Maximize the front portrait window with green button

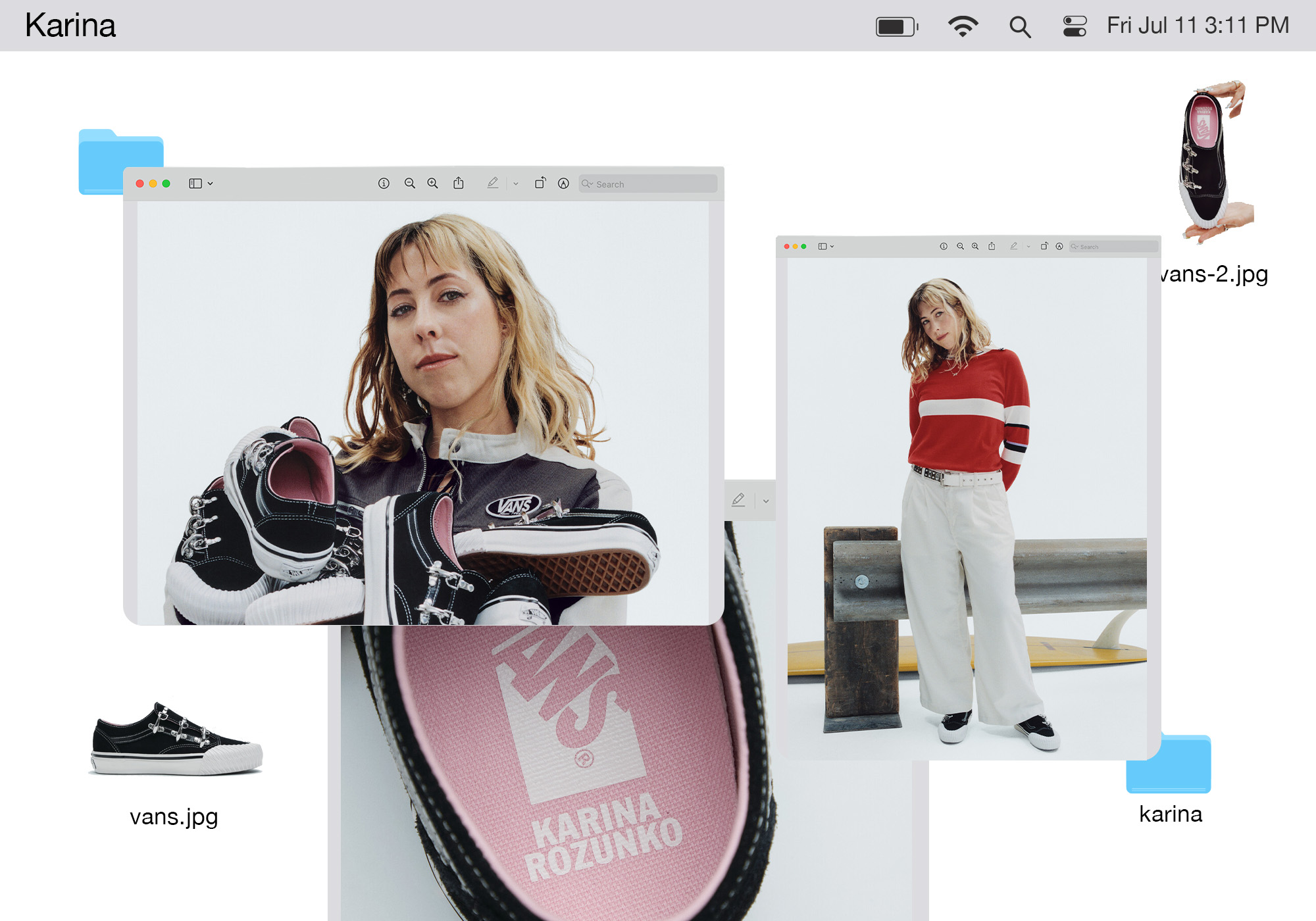pyautogui.click(x=166, y=184)
